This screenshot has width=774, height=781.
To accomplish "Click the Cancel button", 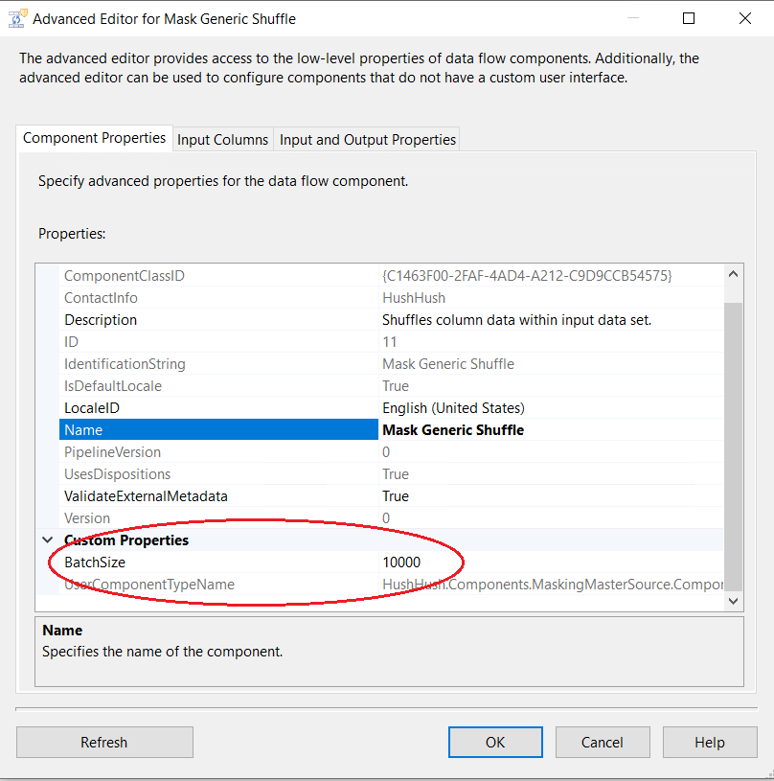I will 602,742.
